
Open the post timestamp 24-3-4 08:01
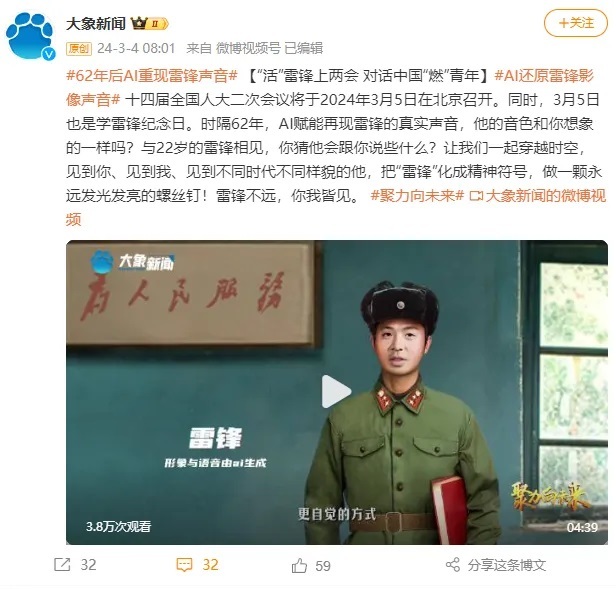coord(136,48)
